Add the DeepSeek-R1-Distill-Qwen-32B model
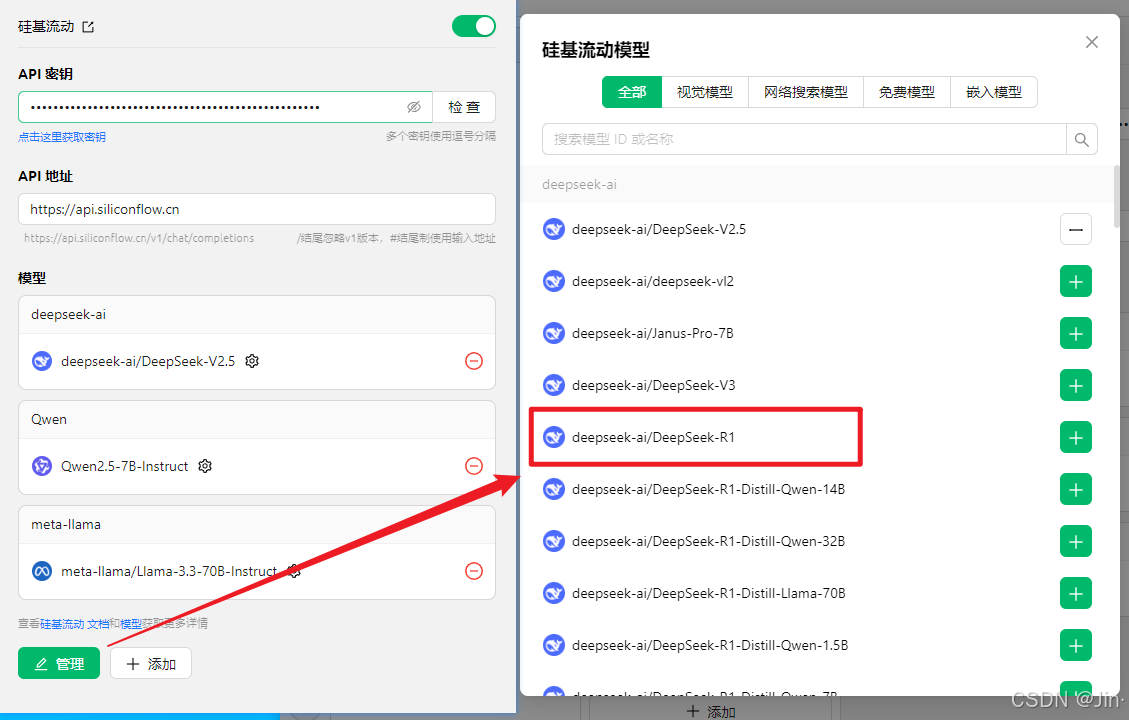The width and height of the screenshot is (1129, 720). point(1076,541)
